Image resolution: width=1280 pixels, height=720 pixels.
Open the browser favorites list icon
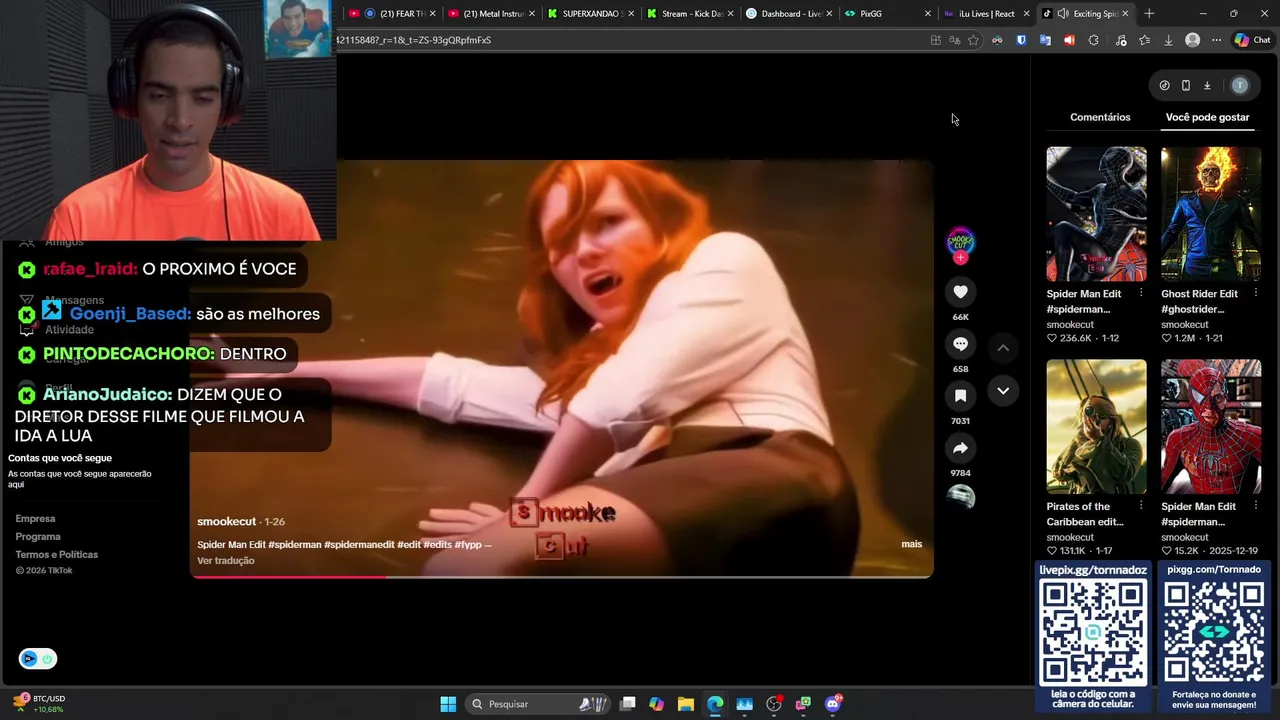pyautogui.click(x=1144, y=40)
